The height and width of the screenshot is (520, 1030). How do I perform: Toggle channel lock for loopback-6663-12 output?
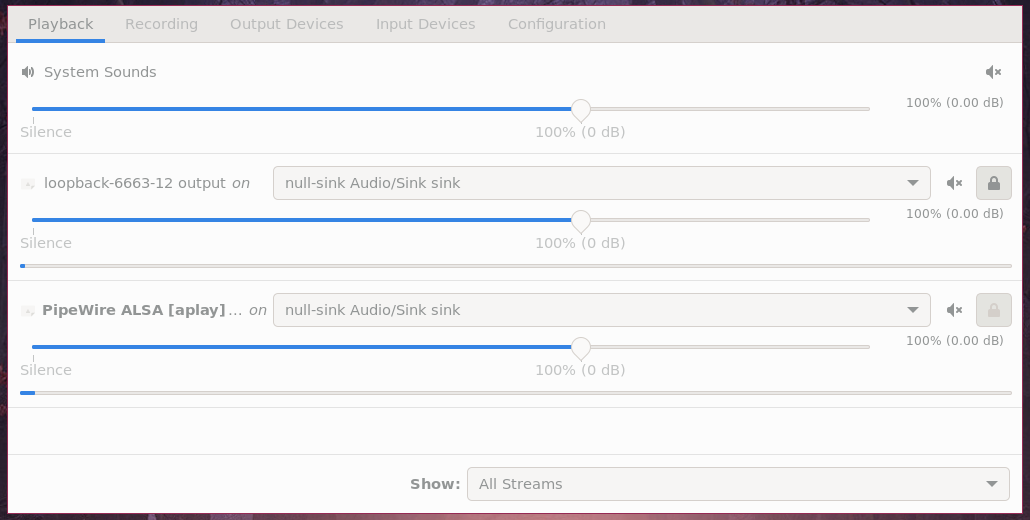tap(993, 183)
